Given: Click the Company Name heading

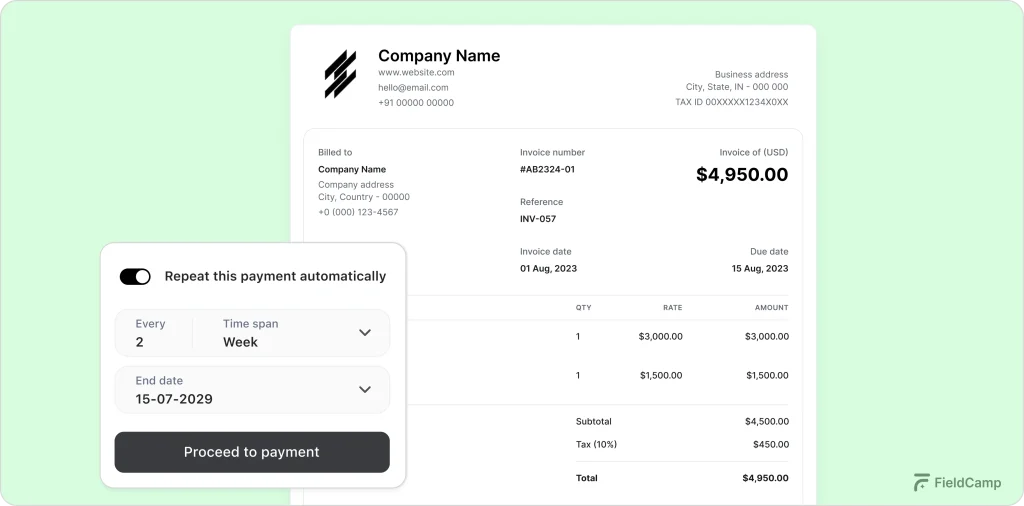Looking at the screenshot, I should (439, 56).
